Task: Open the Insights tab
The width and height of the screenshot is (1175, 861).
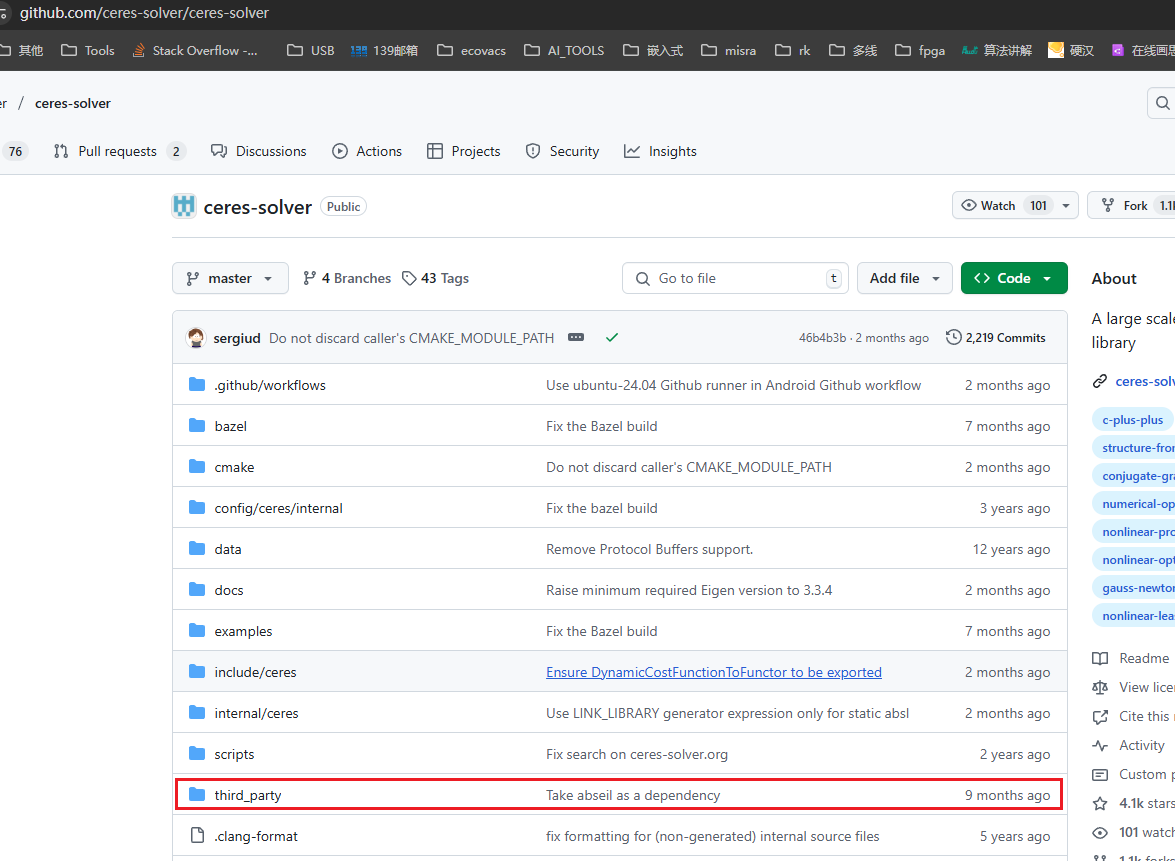Action: click(x=660, y=151)
